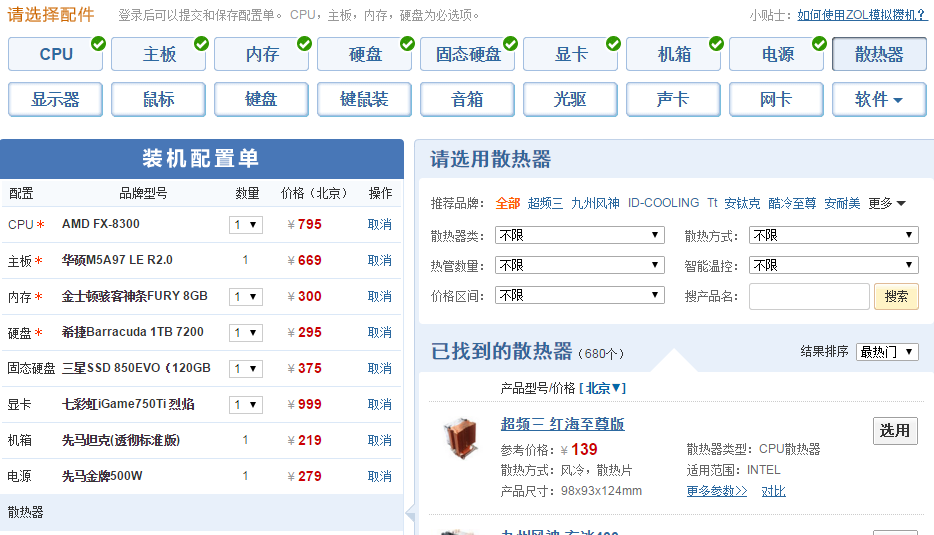Click 选用 for 超频三 红海至尊版

895,431
